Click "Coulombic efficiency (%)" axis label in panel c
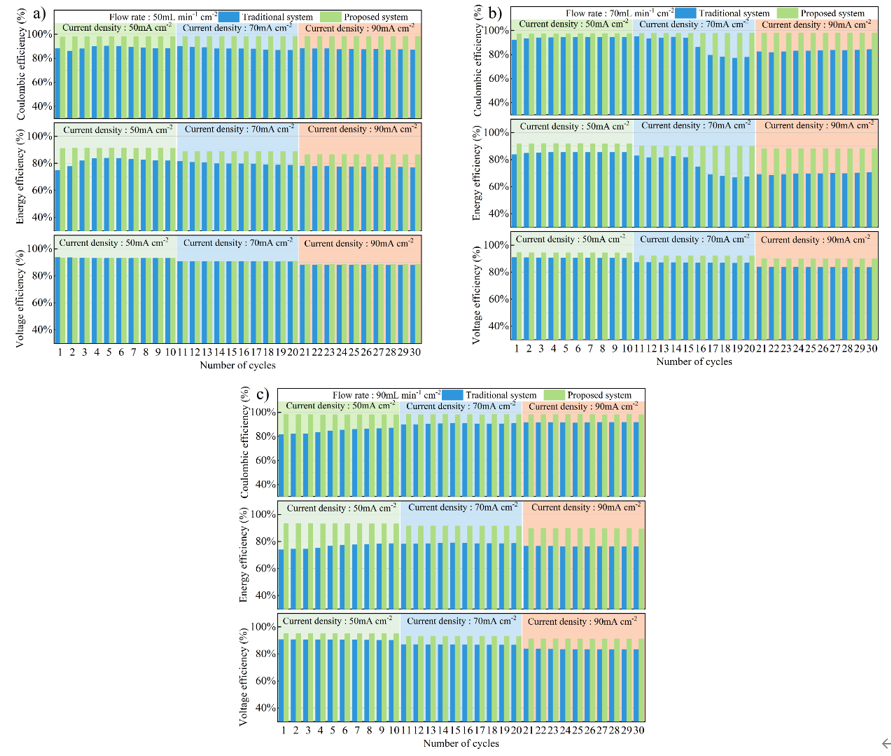Screen dimensions: 891x756 pyautogui.click(x=245, y=442)
